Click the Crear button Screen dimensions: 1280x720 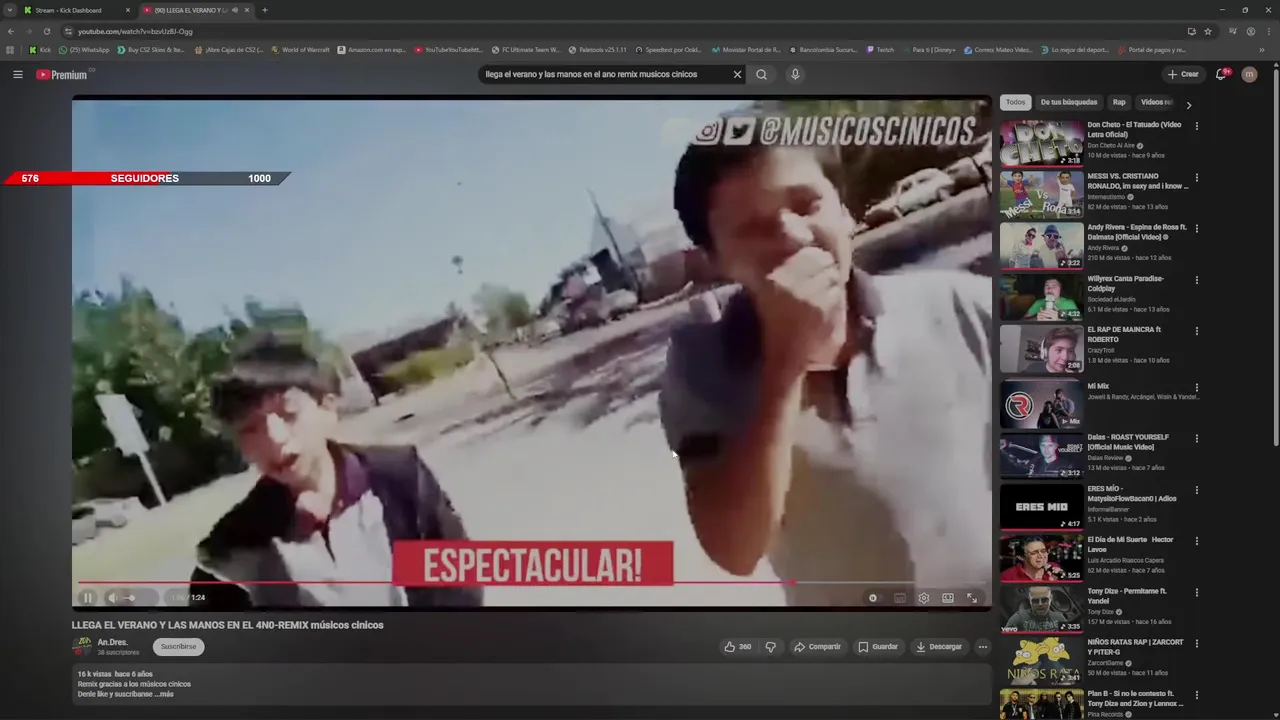(x=1183, y=74)
